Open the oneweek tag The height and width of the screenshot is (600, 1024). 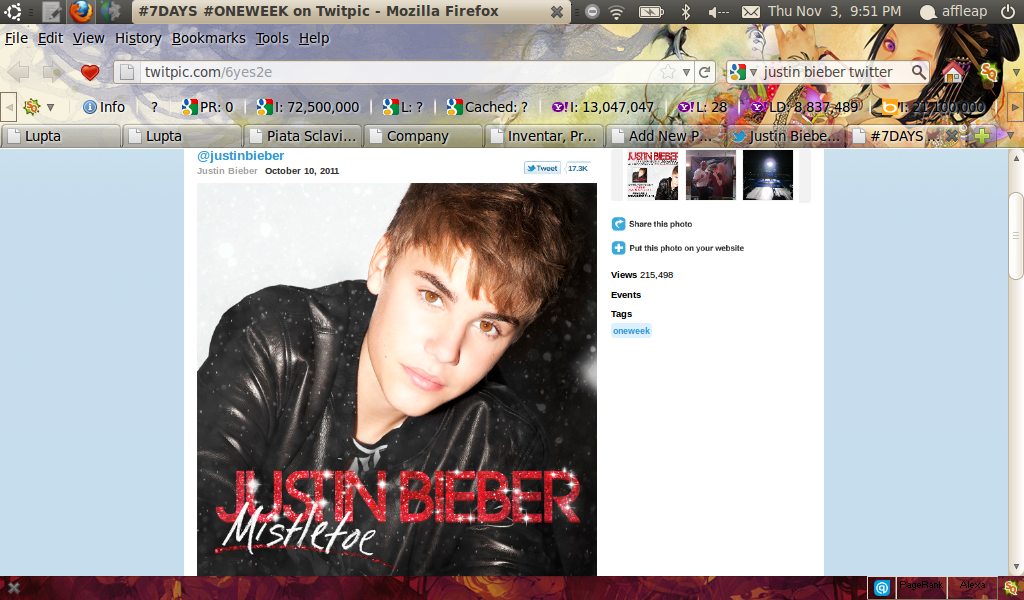[632, 331]
